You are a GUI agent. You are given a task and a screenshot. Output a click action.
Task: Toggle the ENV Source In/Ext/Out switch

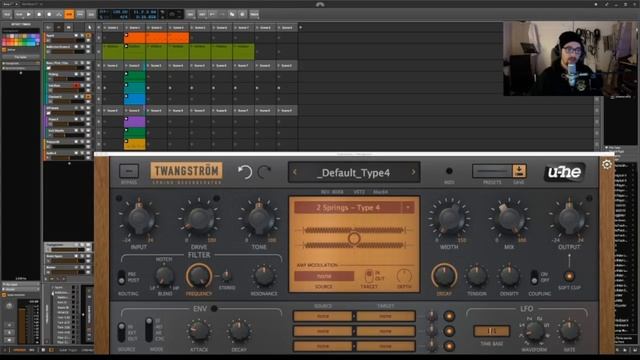click(121, 331)
